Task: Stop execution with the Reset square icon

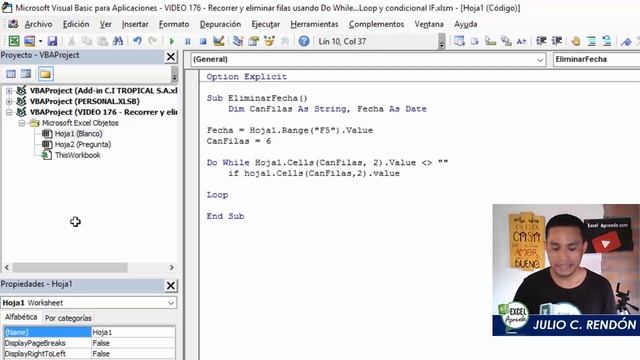Action: click(x=203, y=41)
